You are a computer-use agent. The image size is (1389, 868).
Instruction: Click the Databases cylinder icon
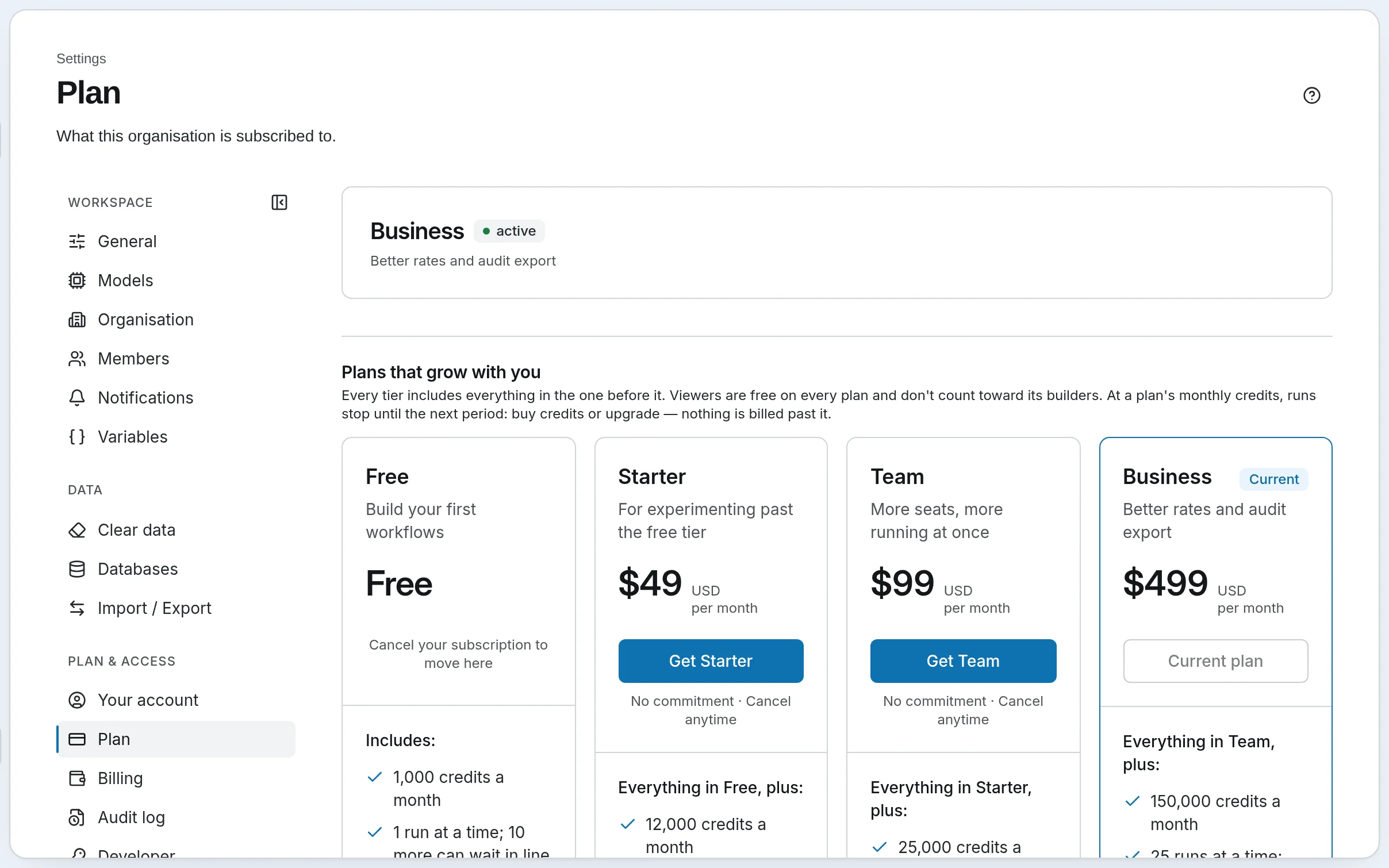pyautogui.click(x=77, y=569)
